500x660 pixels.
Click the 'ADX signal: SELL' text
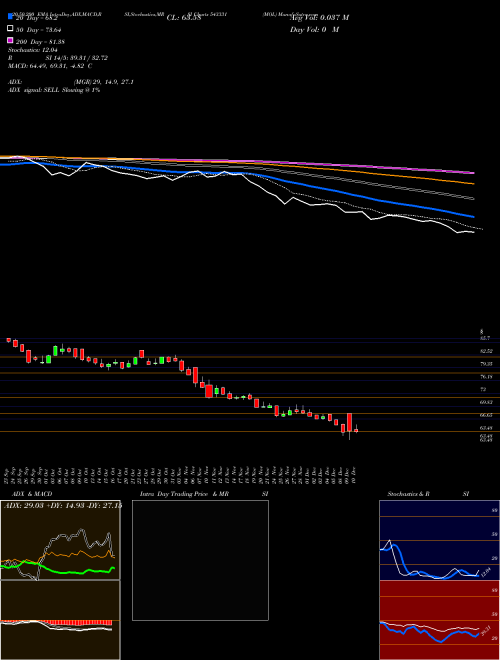pos(34,90)
